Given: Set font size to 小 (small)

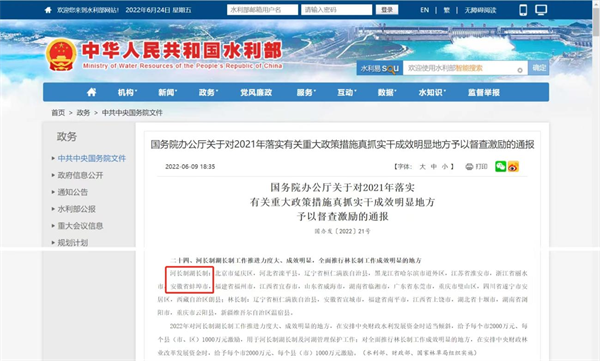Looking at the screenshot, I should tap(445, 167).
